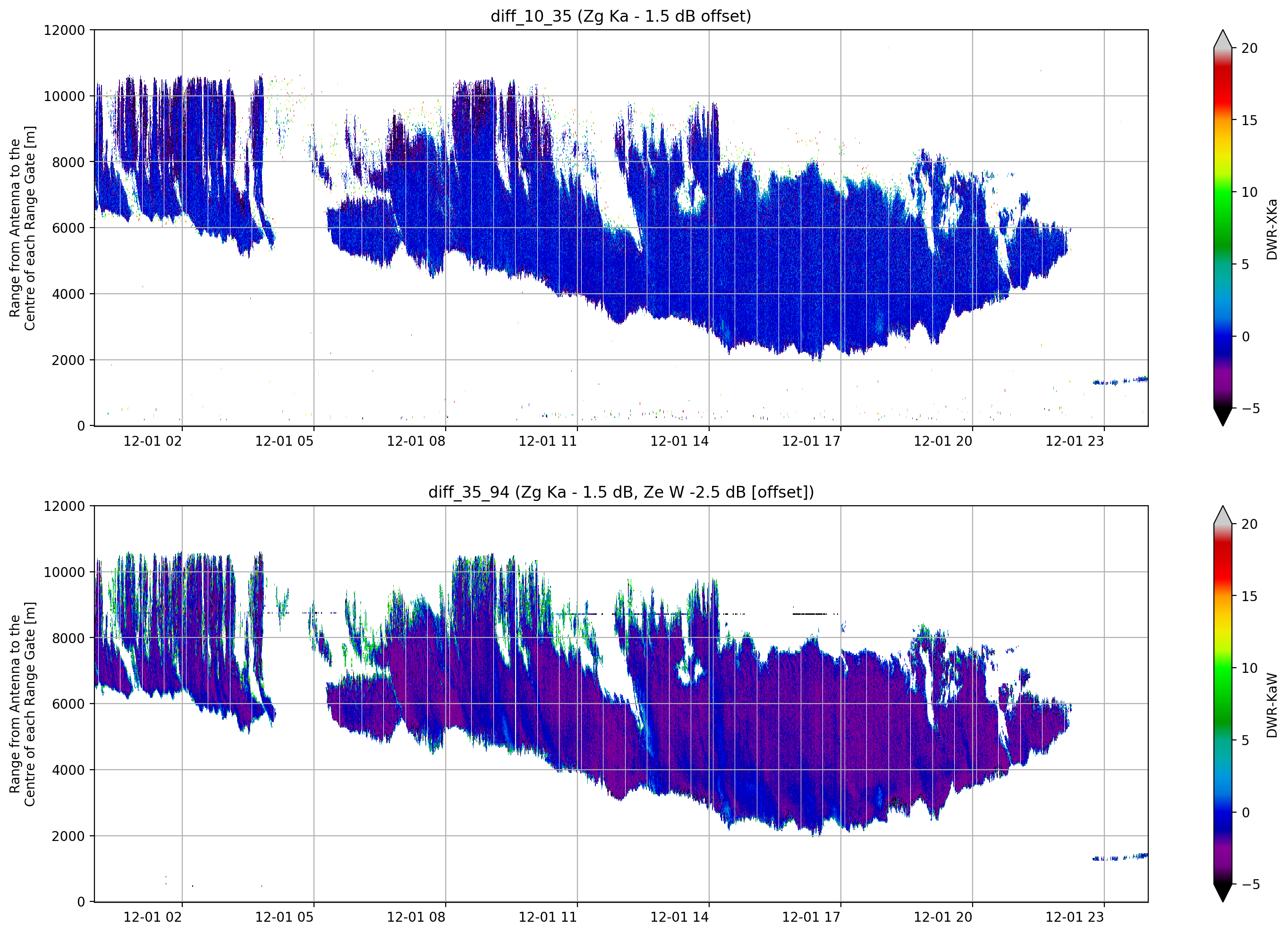This screenshot has height=934, width=1288.
Task: Click x-axis tick "12-01 20" under the diff_10_35 plot
Action: [943, 442]
